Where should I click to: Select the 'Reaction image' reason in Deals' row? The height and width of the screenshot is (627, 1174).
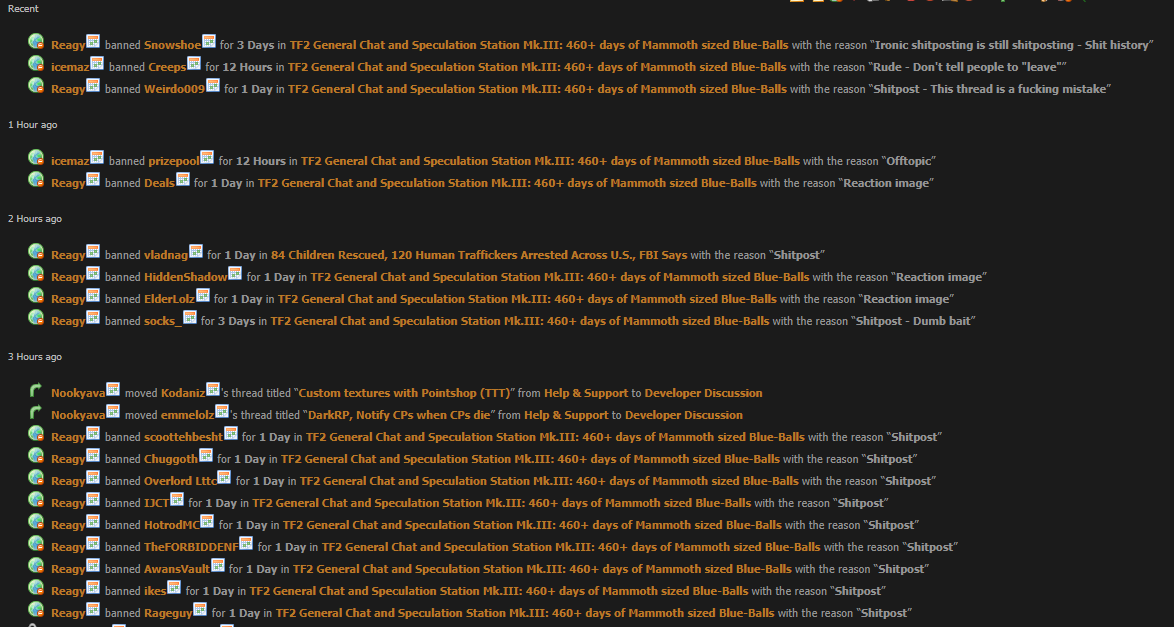pos(886,183)
